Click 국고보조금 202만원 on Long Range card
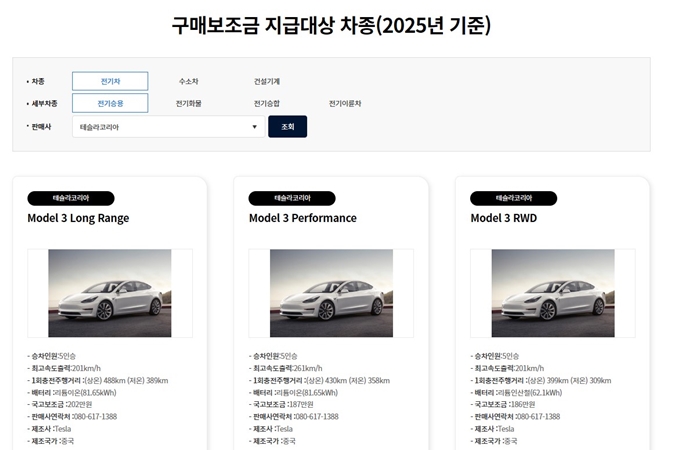This screenshot has width=680, height=450. tap(60, 404)
